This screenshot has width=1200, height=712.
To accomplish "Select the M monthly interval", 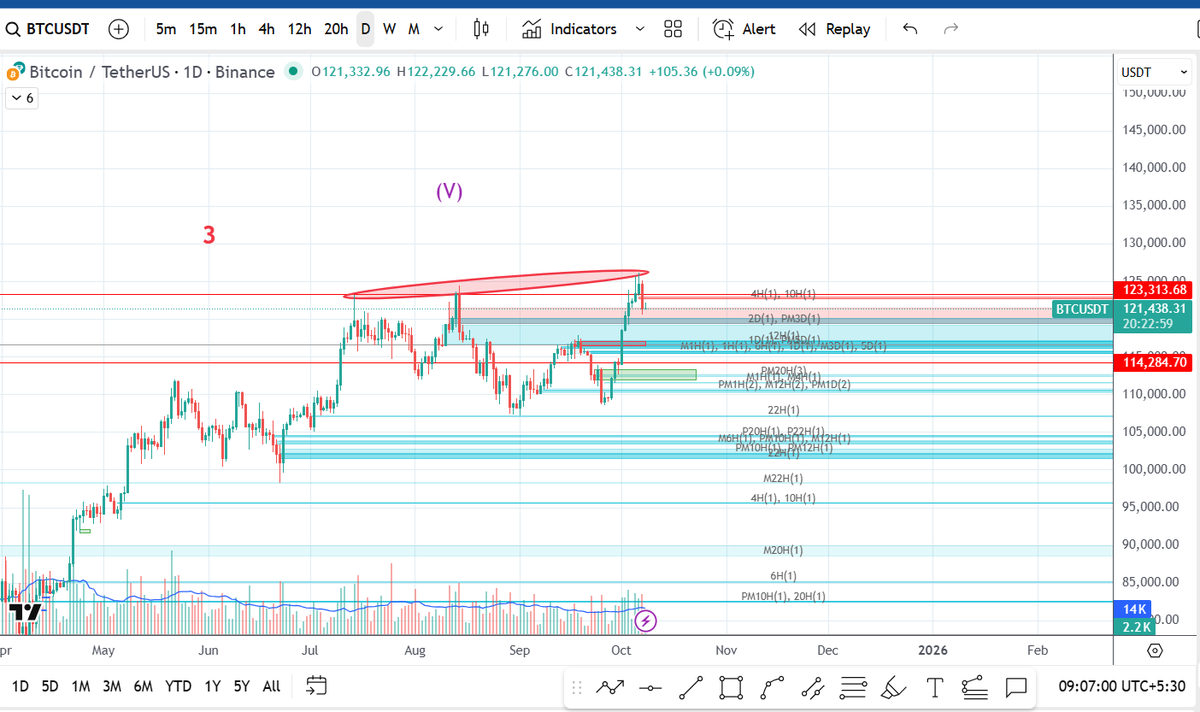I will (413, 29).
